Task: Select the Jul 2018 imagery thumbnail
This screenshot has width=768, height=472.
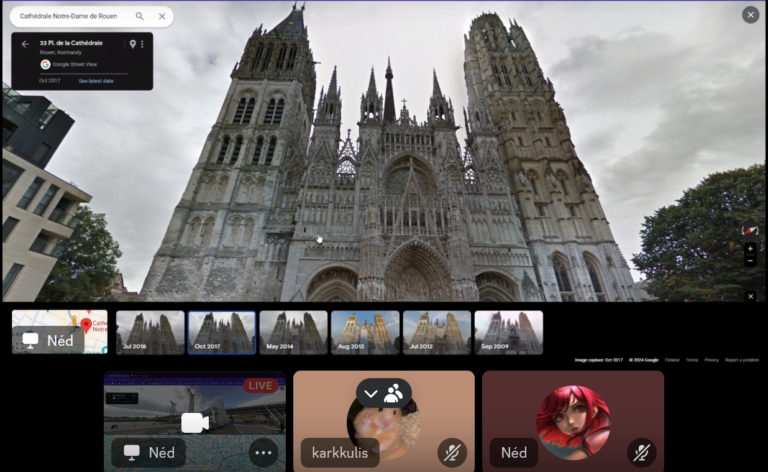Action: (150, 332)
